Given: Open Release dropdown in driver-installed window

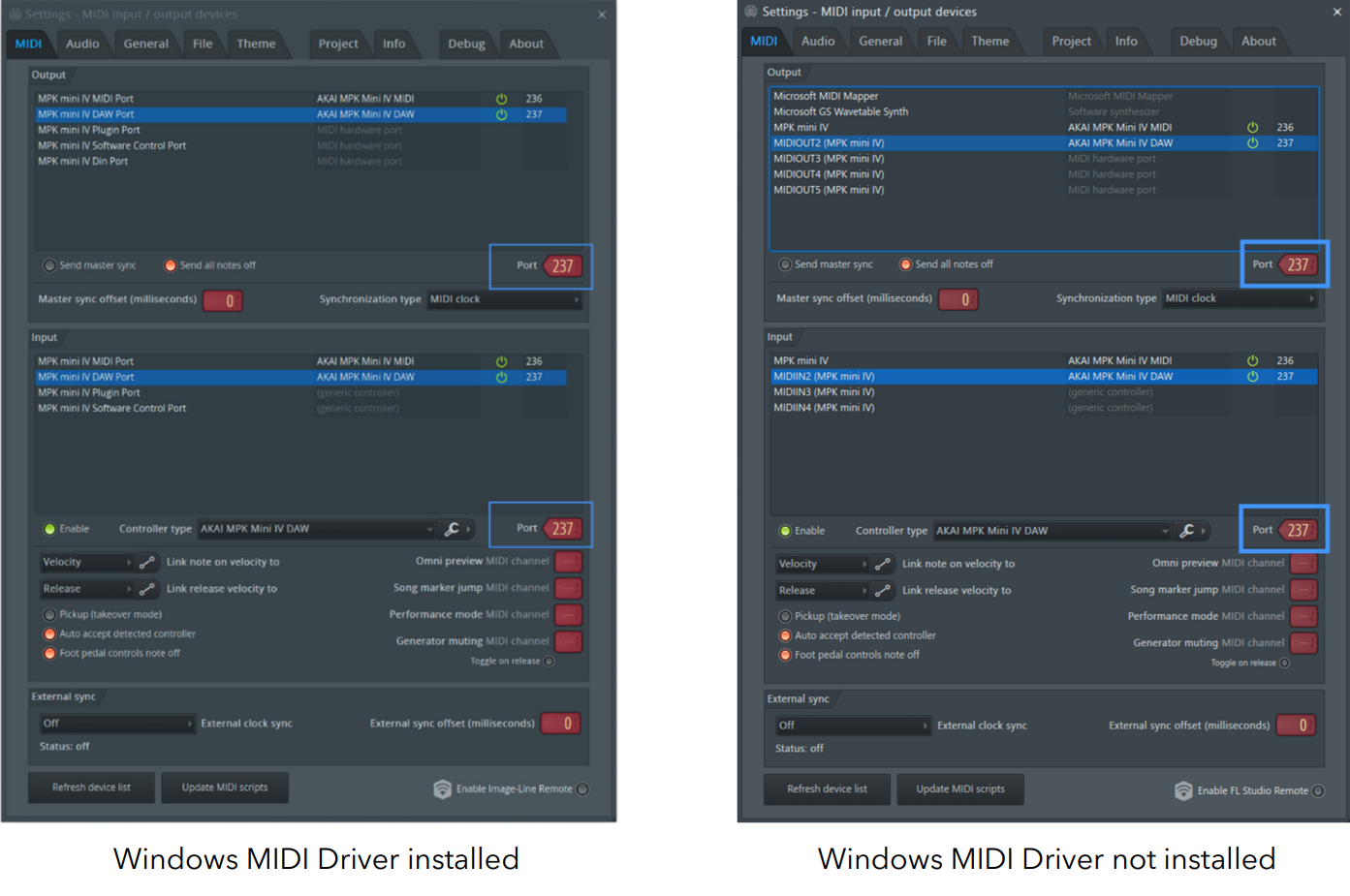Looking at the screenshot, I should tap(86, 589).
